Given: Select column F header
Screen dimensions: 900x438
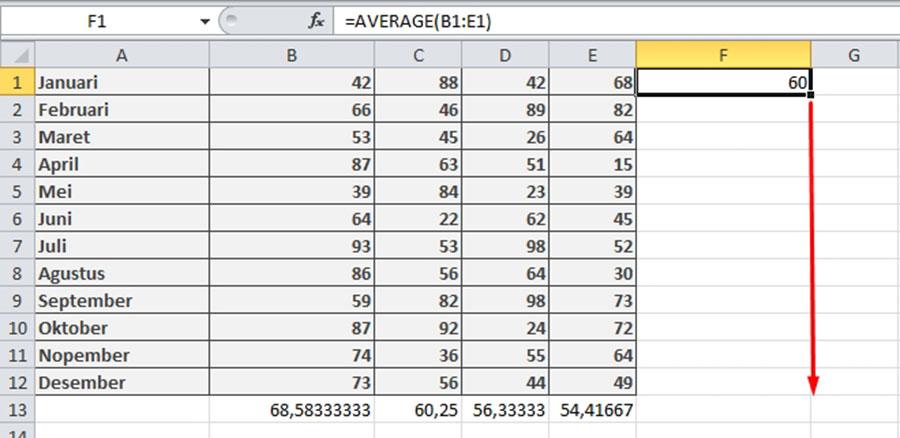Looking at the screenshot, I should 723,56.
